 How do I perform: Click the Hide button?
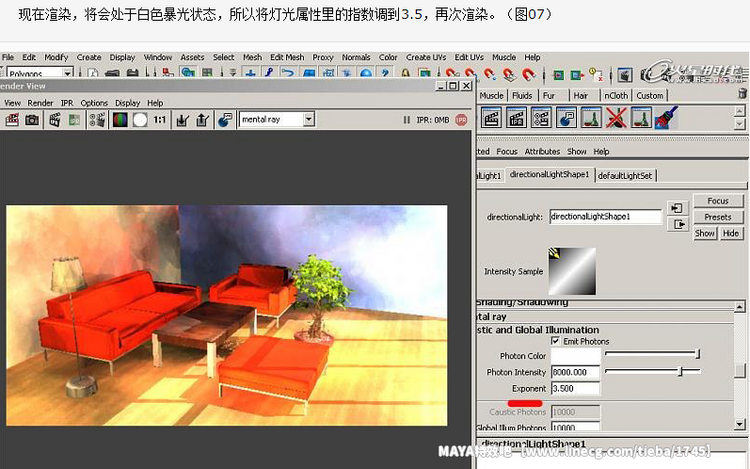coord(730,233)
